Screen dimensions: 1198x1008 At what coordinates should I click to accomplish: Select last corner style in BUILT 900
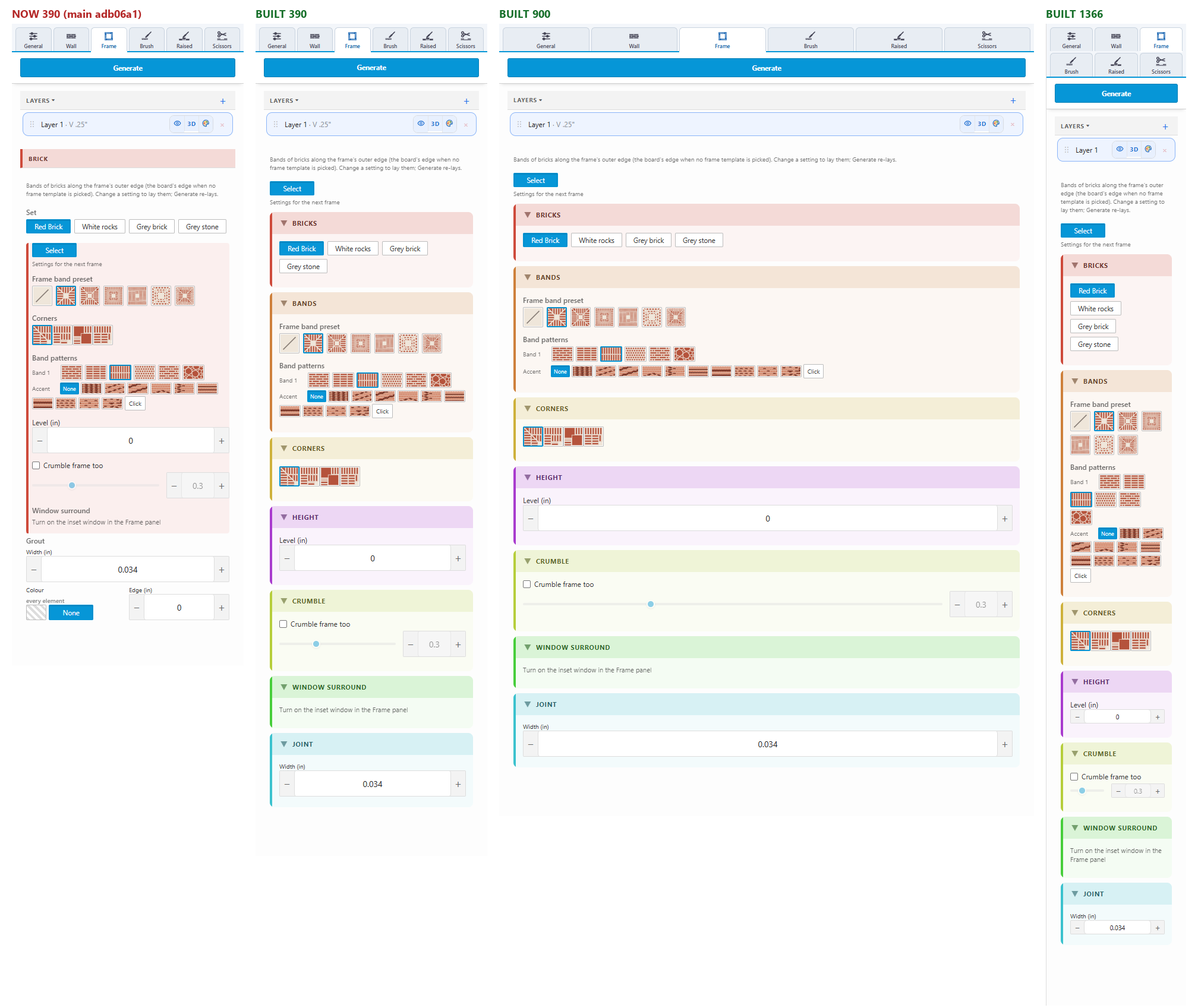pyautogui.click(x=593, y=437)
